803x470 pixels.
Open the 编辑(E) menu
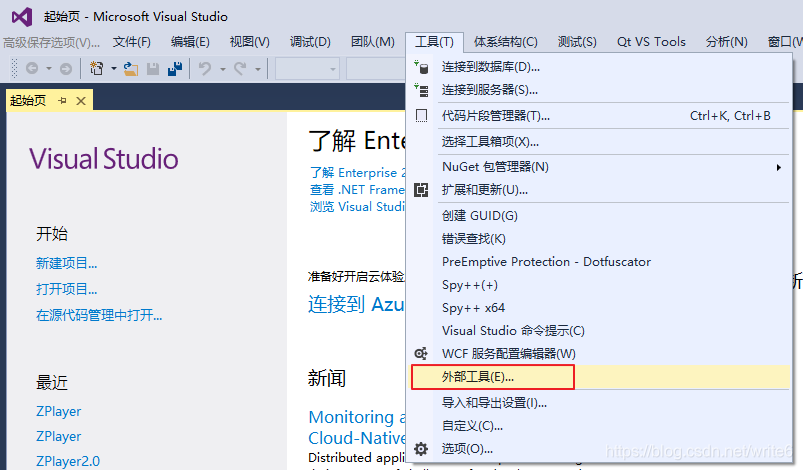190,41
